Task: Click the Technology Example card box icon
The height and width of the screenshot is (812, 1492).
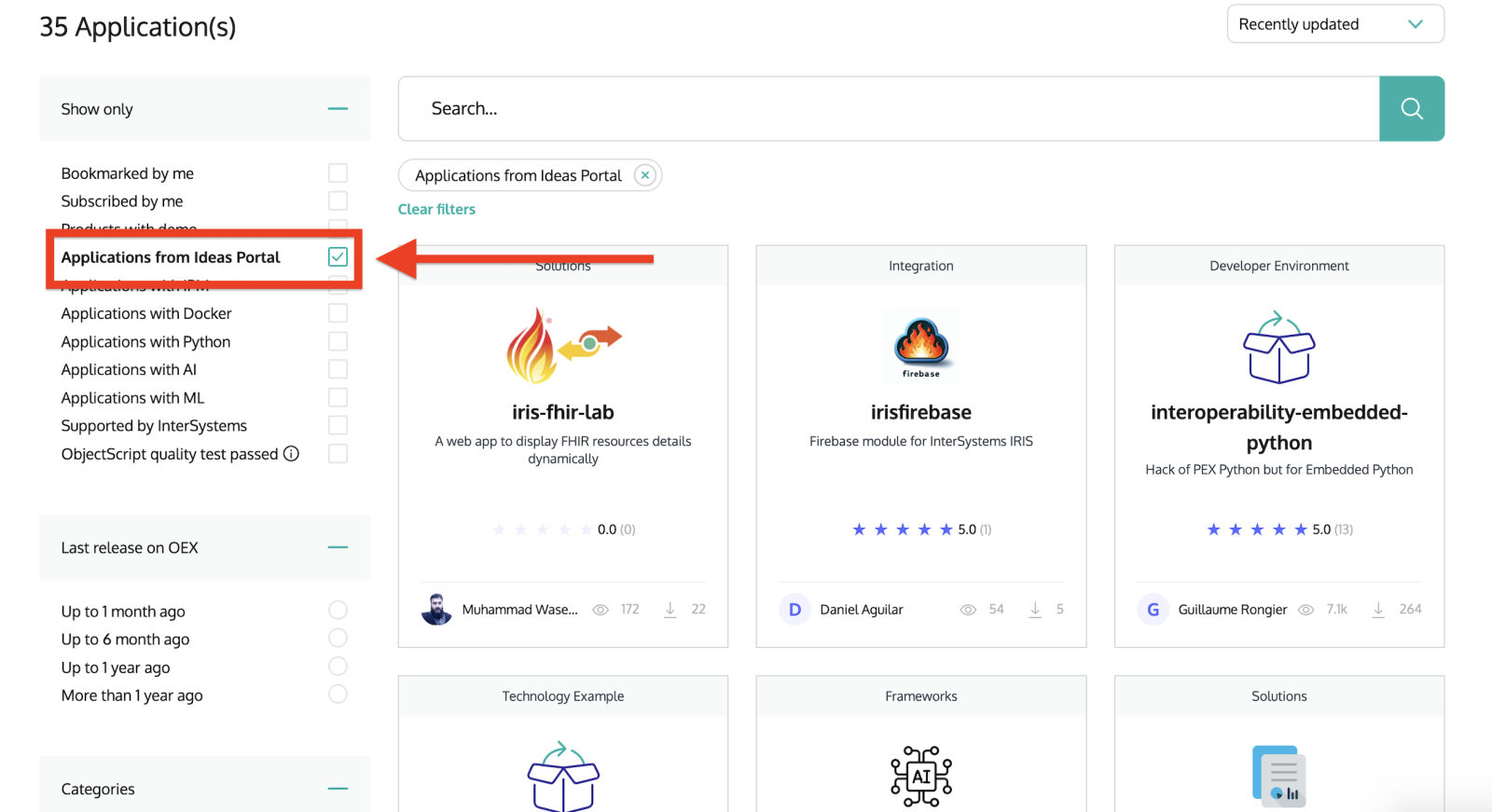Action: pyautogui.click(x=563, y=777)
